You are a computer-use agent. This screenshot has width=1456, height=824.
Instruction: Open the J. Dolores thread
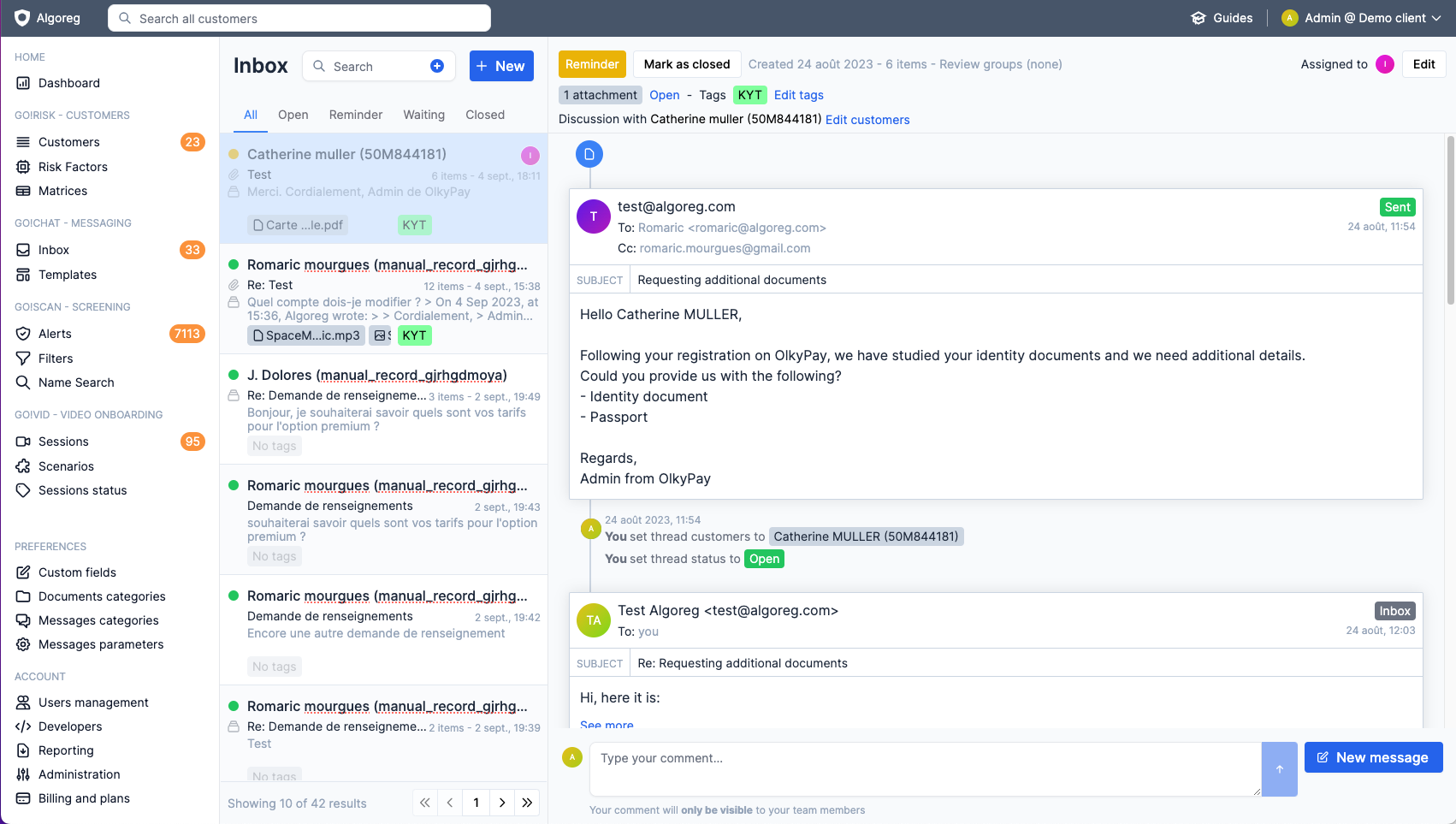(384, 409)
